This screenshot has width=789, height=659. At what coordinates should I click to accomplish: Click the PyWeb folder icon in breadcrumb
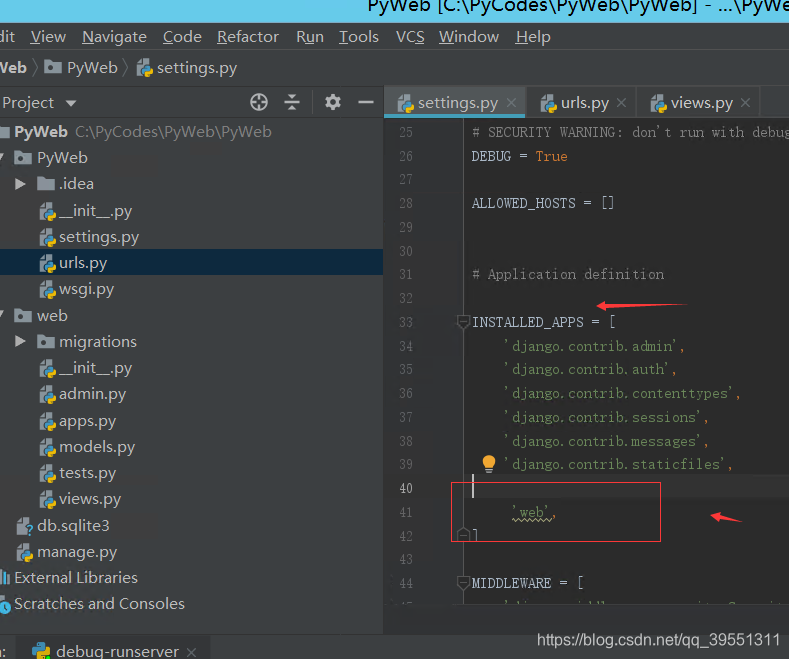53,67
